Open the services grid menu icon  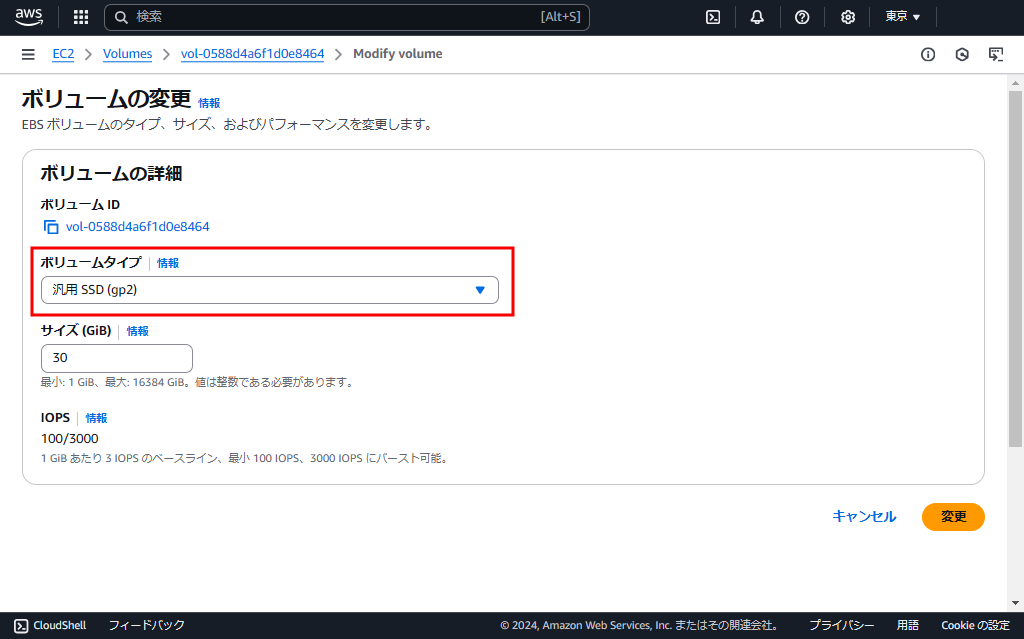[81, 17]
